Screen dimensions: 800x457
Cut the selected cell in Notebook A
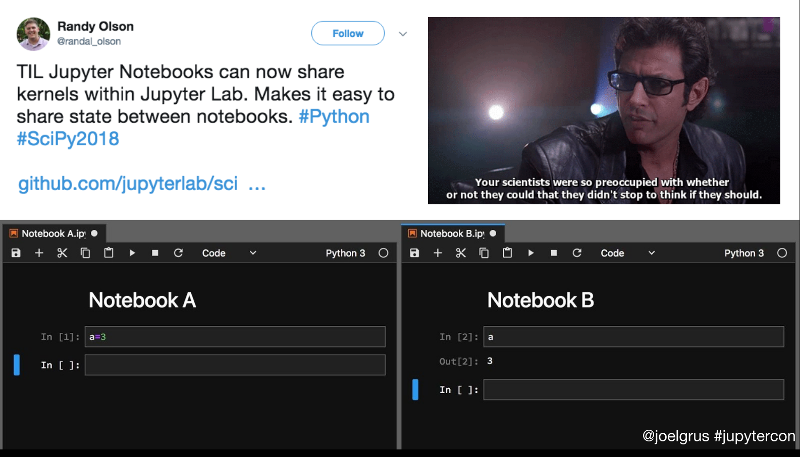click(x=62, y=253)
